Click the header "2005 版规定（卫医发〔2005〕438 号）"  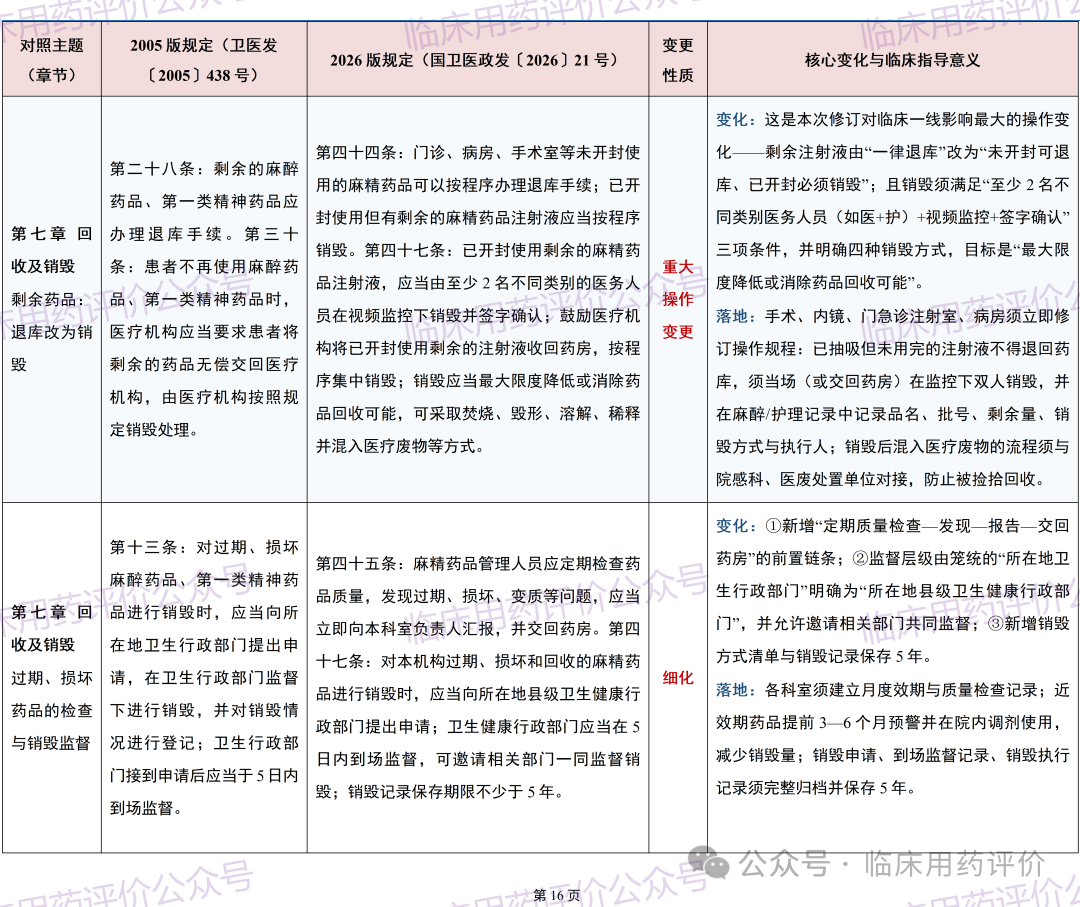coord(204,60)
